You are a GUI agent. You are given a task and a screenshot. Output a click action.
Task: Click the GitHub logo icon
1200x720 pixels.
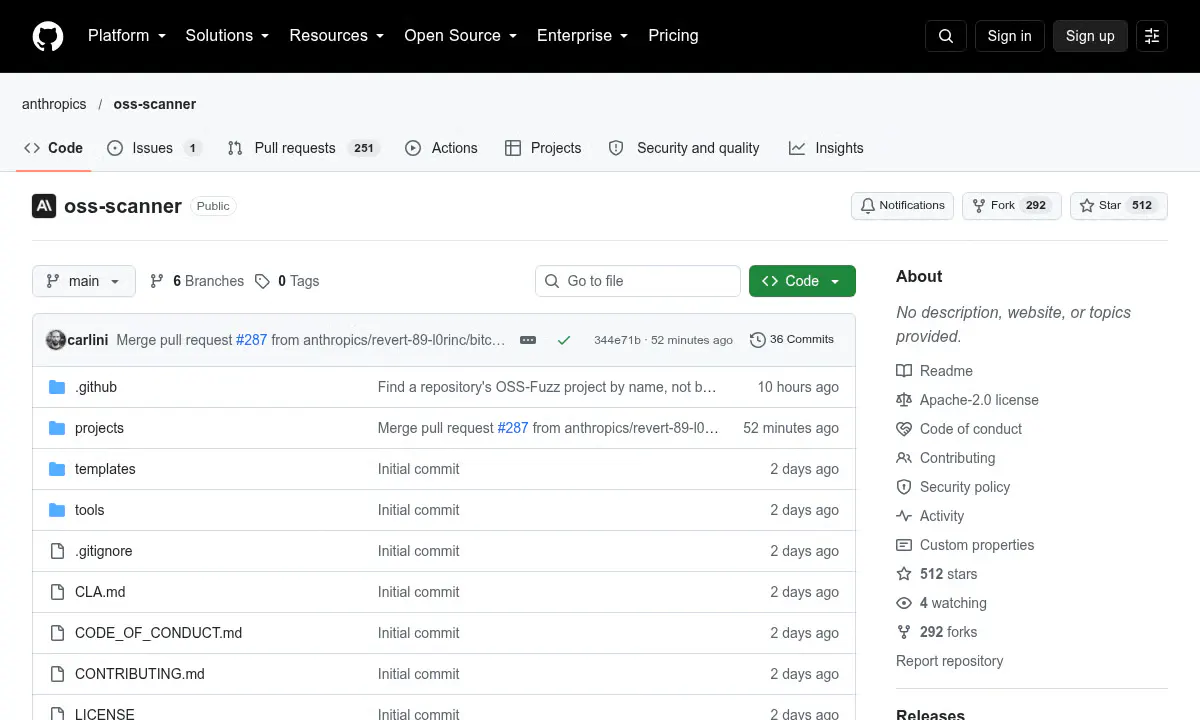(x=48, y=36)
